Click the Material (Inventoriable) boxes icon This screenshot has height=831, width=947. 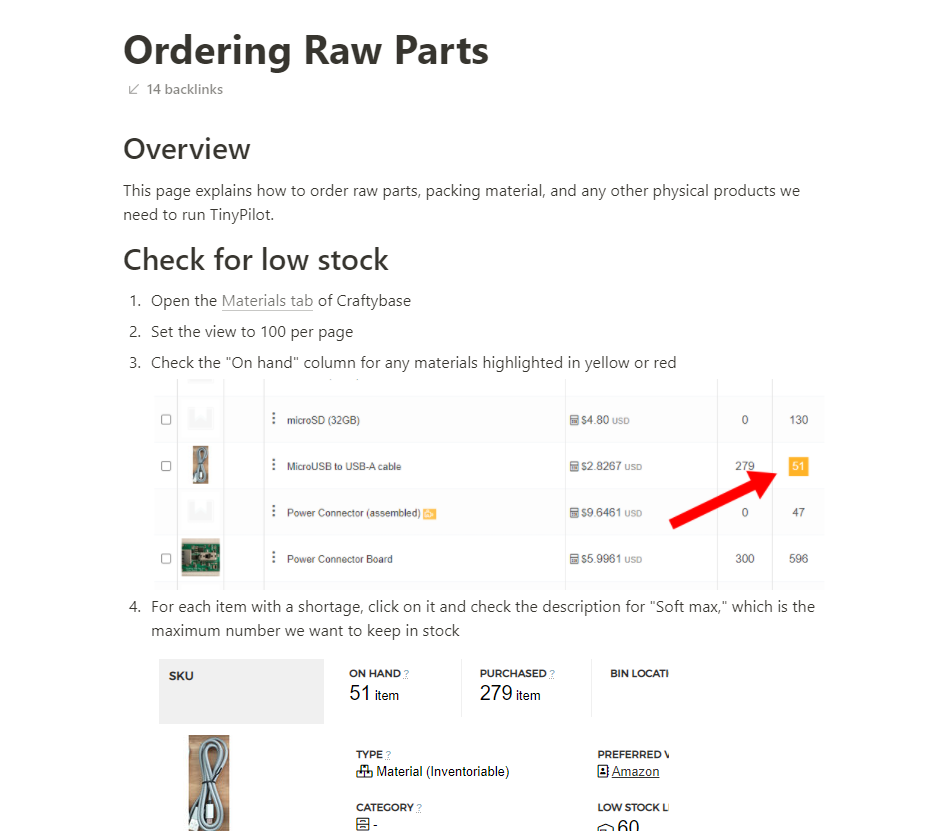364,771
